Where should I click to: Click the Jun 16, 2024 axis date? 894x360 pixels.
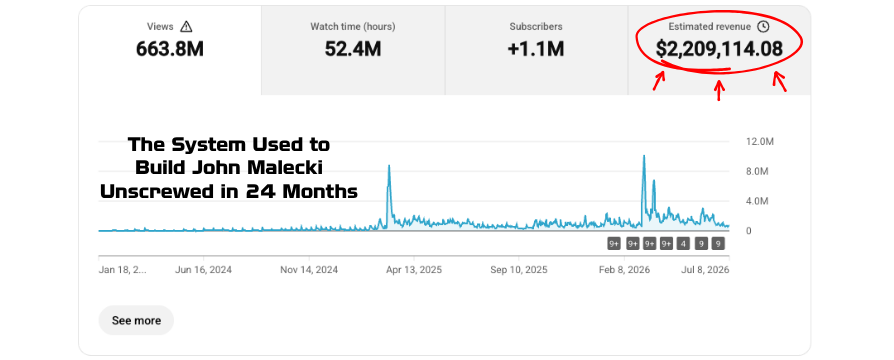point(204,270)
